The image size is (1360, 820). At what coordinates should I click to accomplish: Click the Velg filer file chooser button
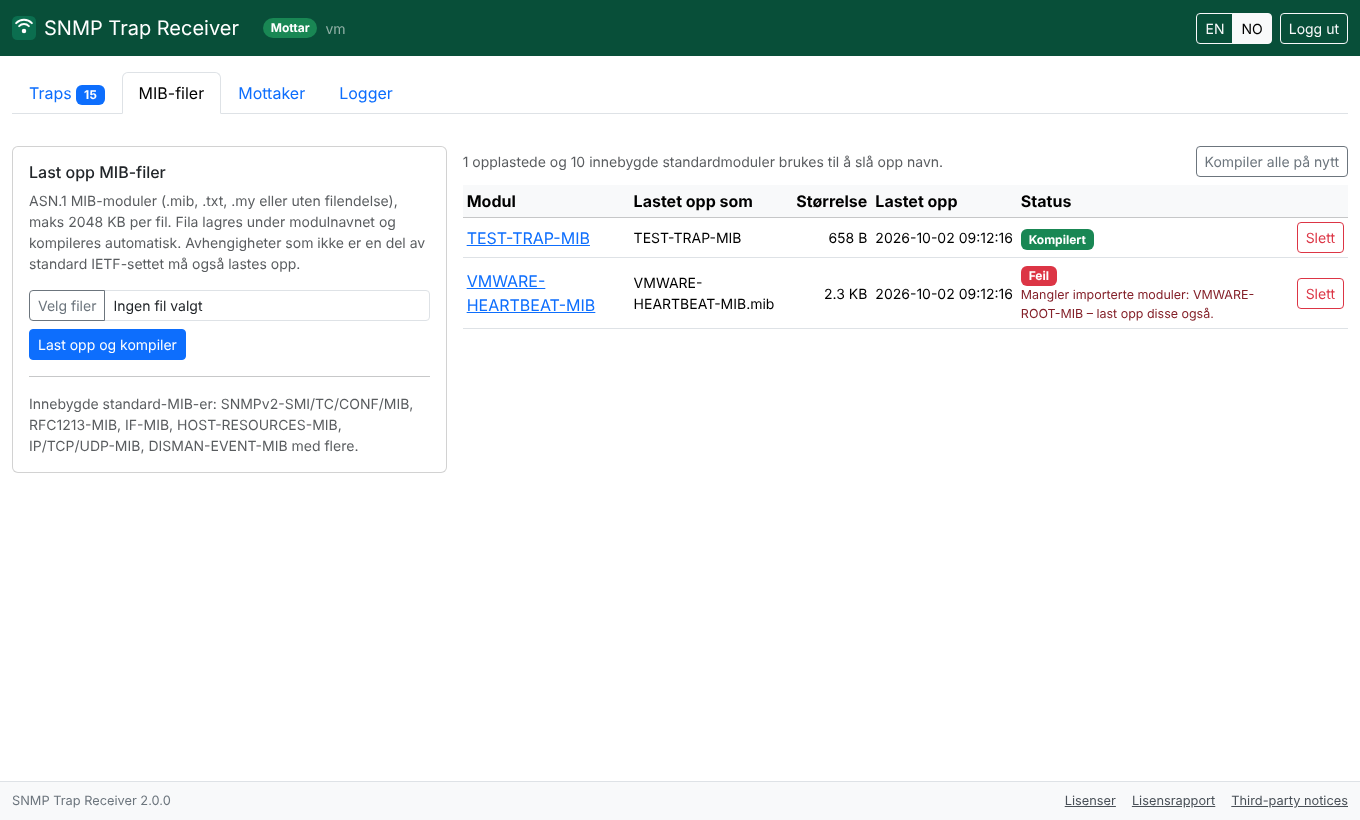click(x=67, y=306)
